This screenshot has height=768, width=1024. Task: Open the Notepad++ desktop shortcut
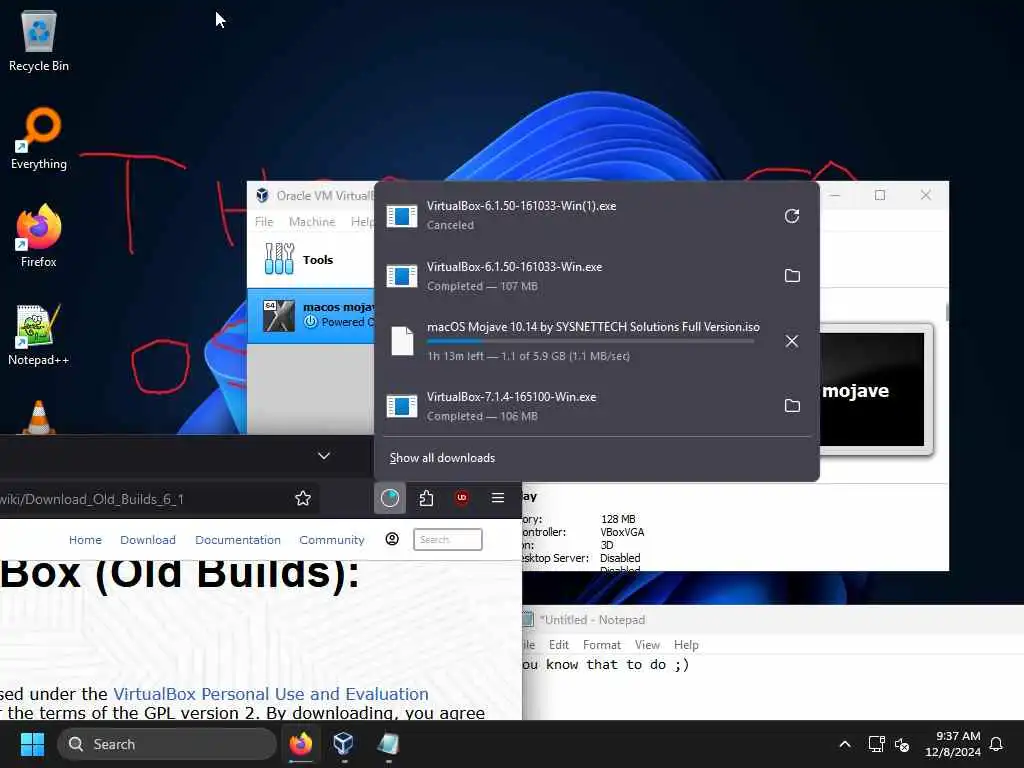point(39,334)
